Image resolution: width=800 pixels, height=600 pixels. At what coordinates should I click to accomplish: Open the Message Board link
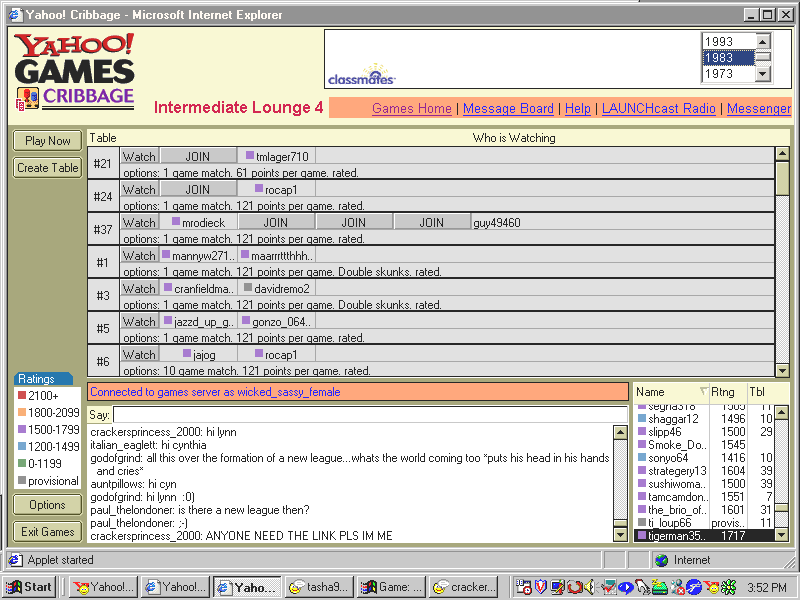click(508, 108)
